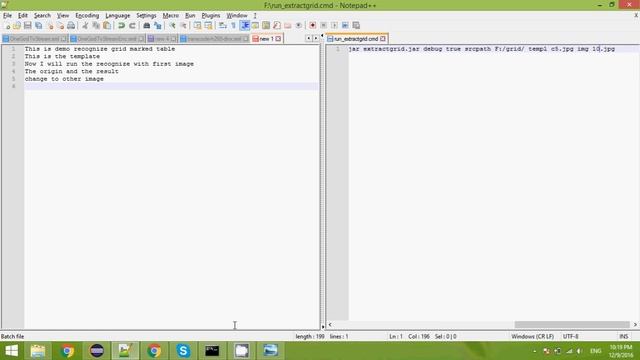This screenshot has width=640, height=360.
Task: Open the Replace dialog from toolbar
Action: [x=158, y=26]
